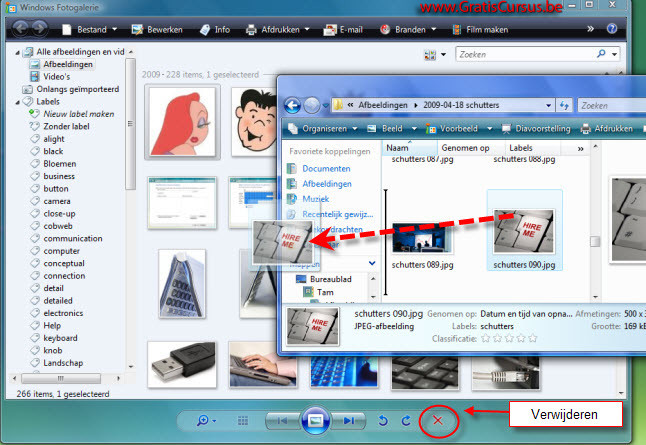Click the Forward arrow in Fotogalerie toolbar
646x445 pixels.
39,28
